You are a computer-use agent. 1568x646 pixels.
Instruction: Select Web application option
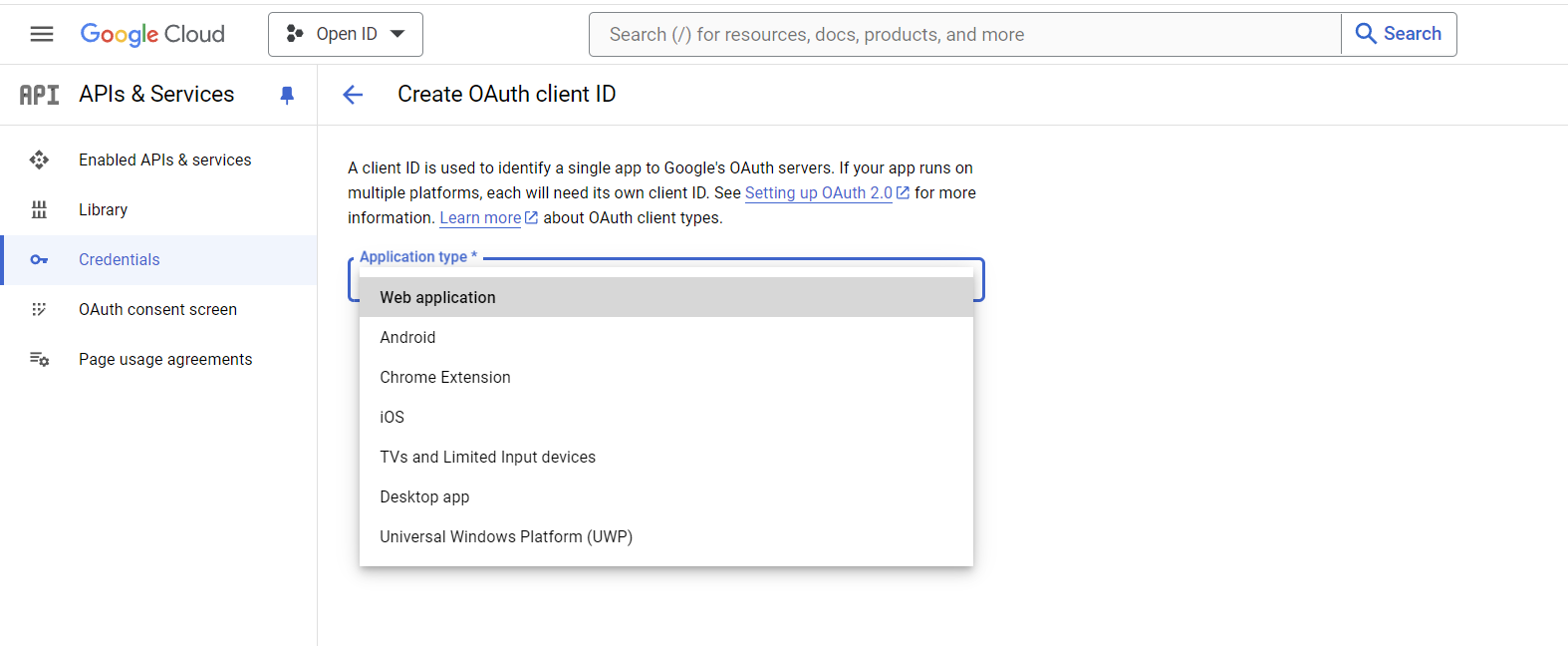666,297
